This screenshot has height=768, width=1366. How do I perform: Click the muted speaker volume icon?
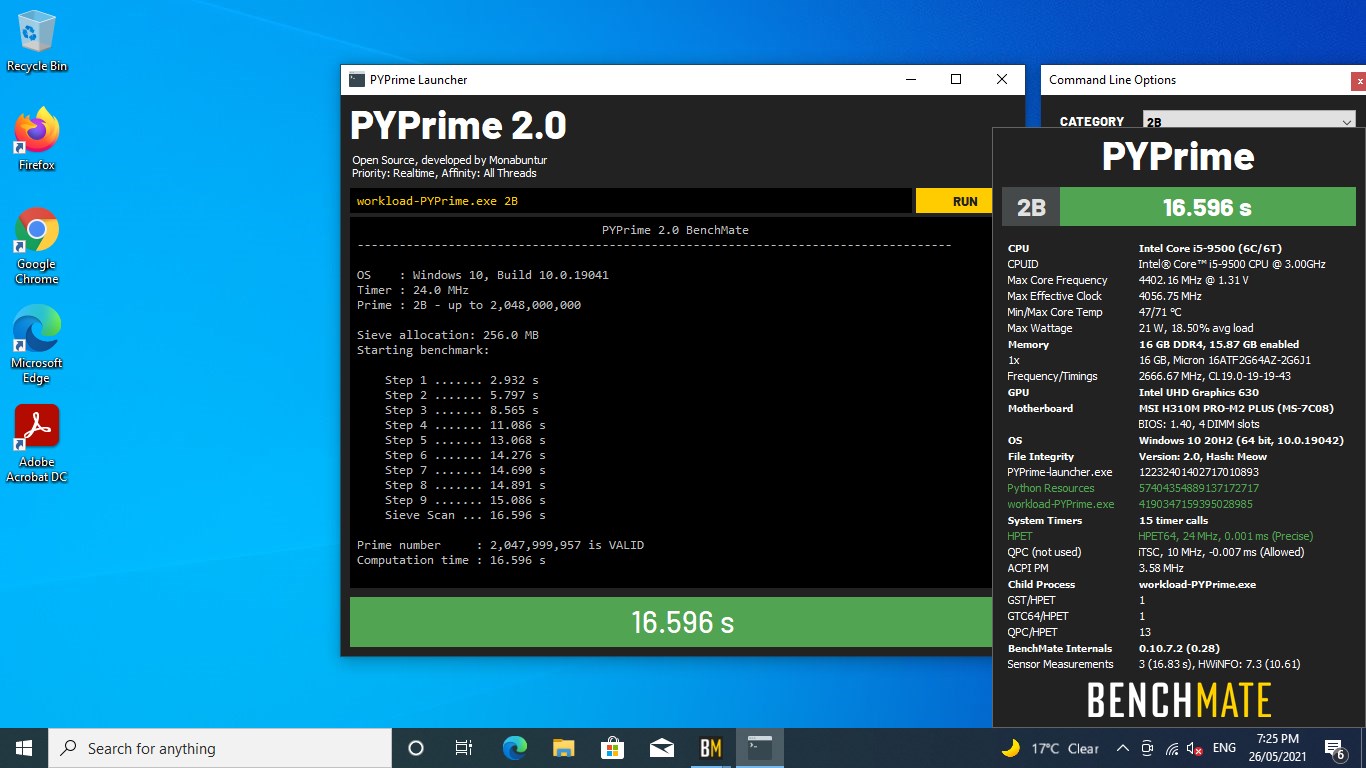(1195, 748)
